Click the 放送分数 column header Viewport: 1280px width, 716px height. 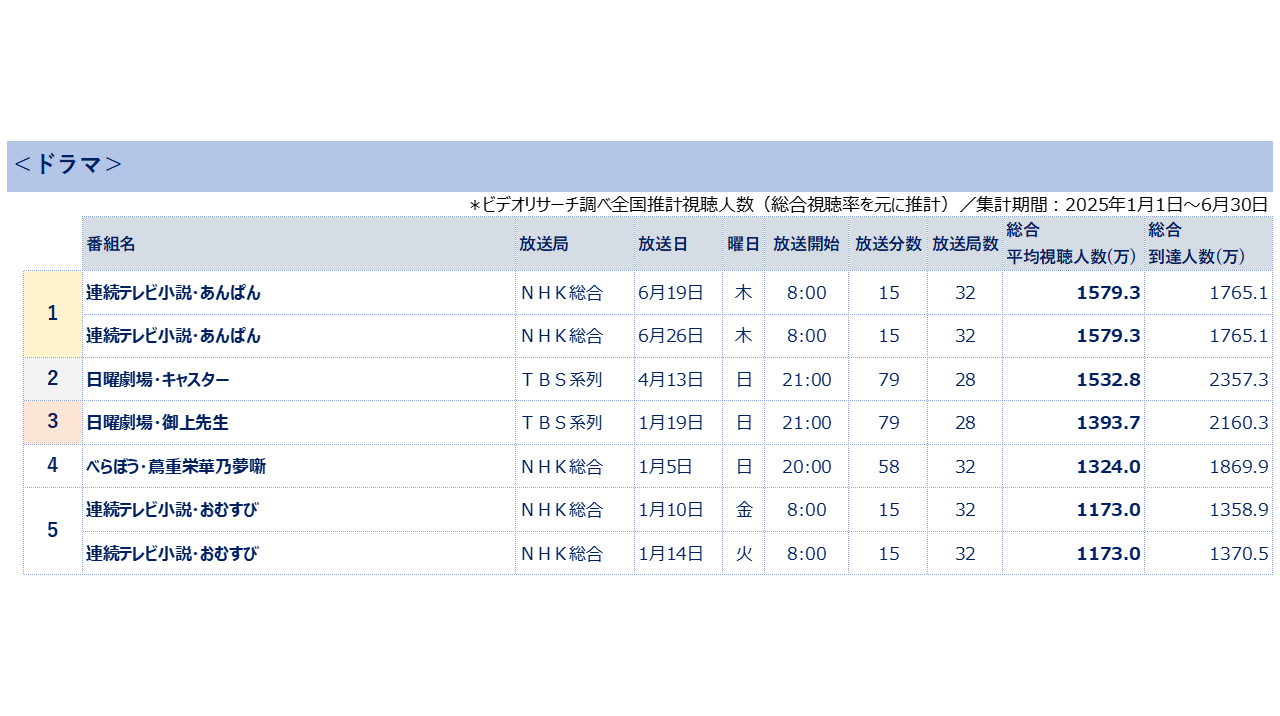point(888,244)
